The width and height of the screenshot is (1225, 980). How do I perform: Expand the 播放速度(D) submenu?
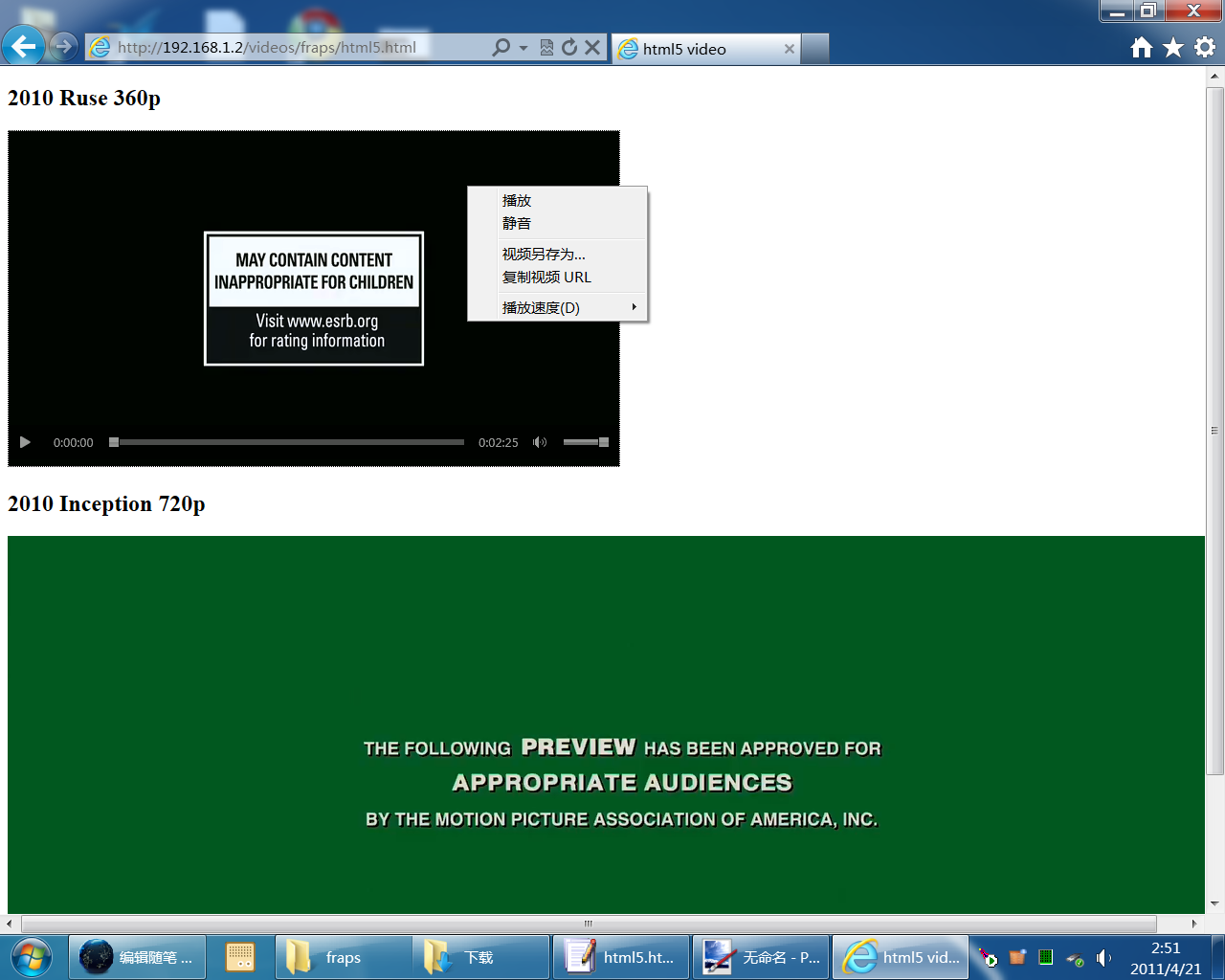point(557,307)
